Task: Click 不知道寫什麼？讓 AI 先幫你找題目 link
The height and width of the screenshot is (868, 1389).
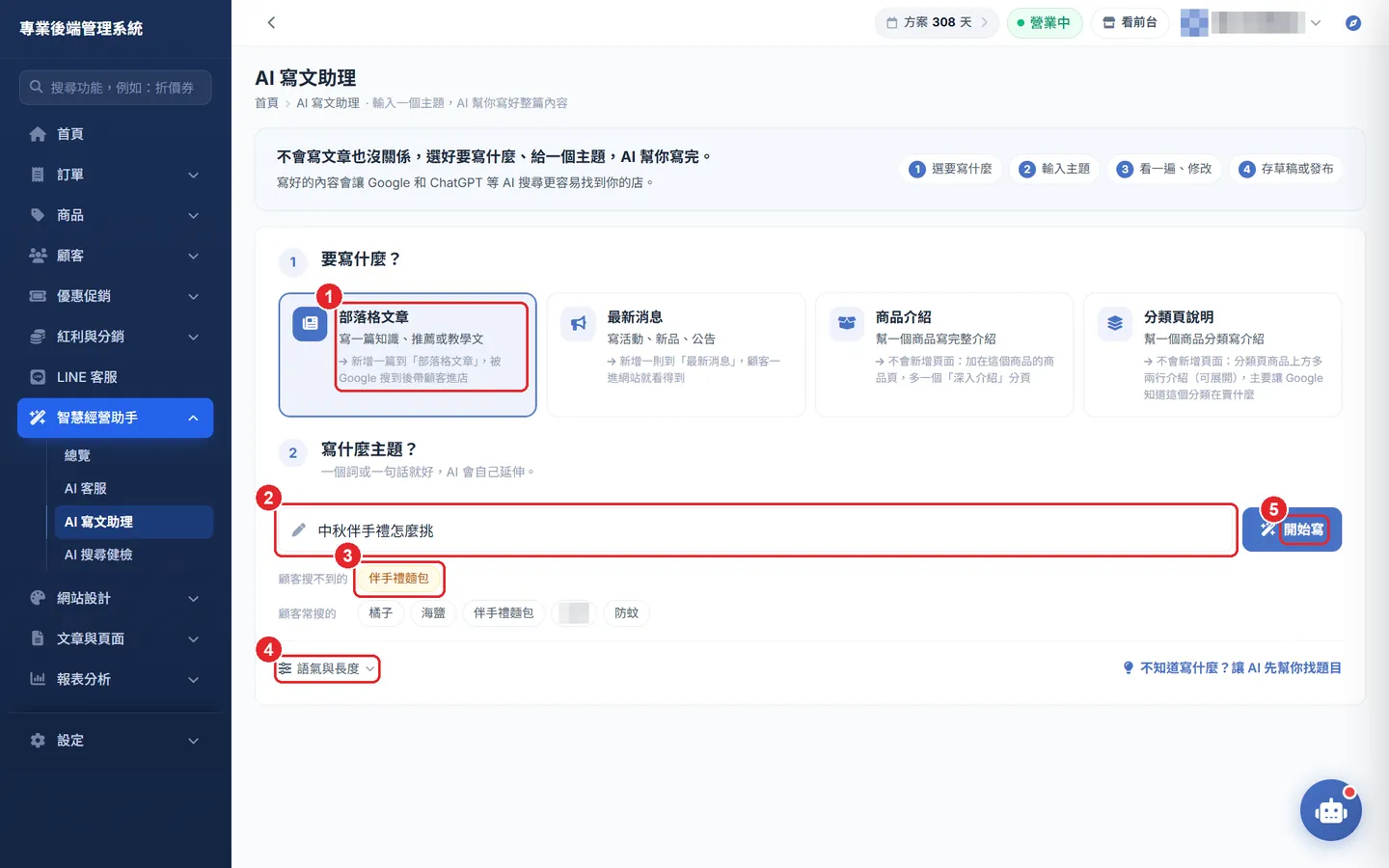Action: pyautogui.click(x=1232, y=667)
